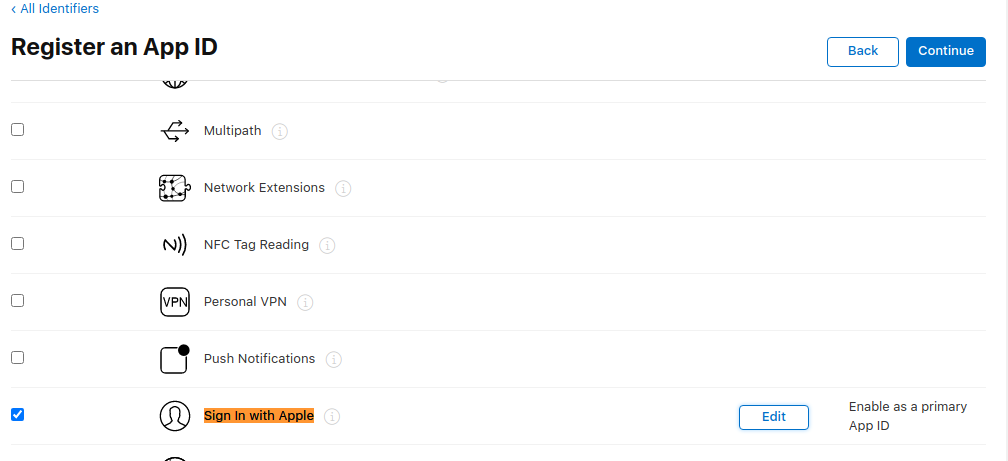This screenshot has height=461, width=1008.
Task: Go back via All Identifiers link
Action: pos(55,9)
